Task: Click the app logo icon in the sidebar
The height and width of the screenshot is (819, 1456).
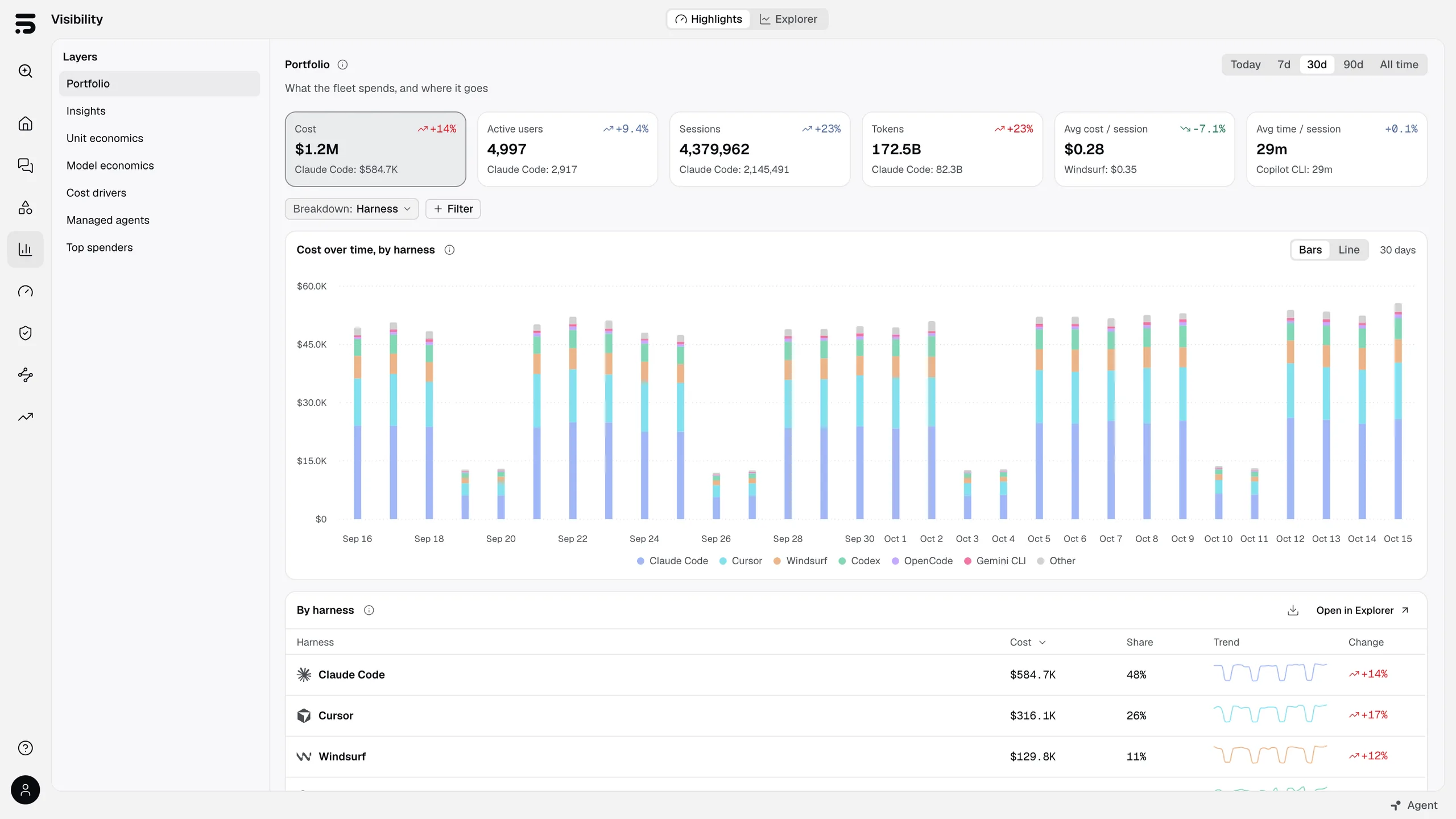Action: (25, 23)
